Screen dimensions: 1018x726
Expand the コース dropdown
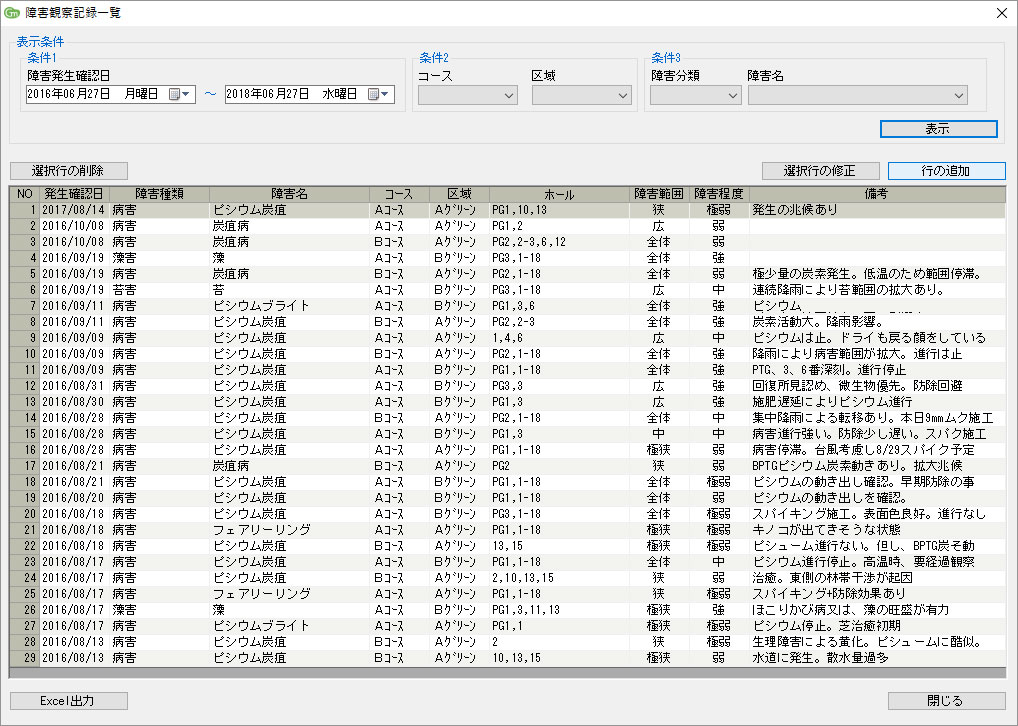pyautogui.click(x=467, y=95)
